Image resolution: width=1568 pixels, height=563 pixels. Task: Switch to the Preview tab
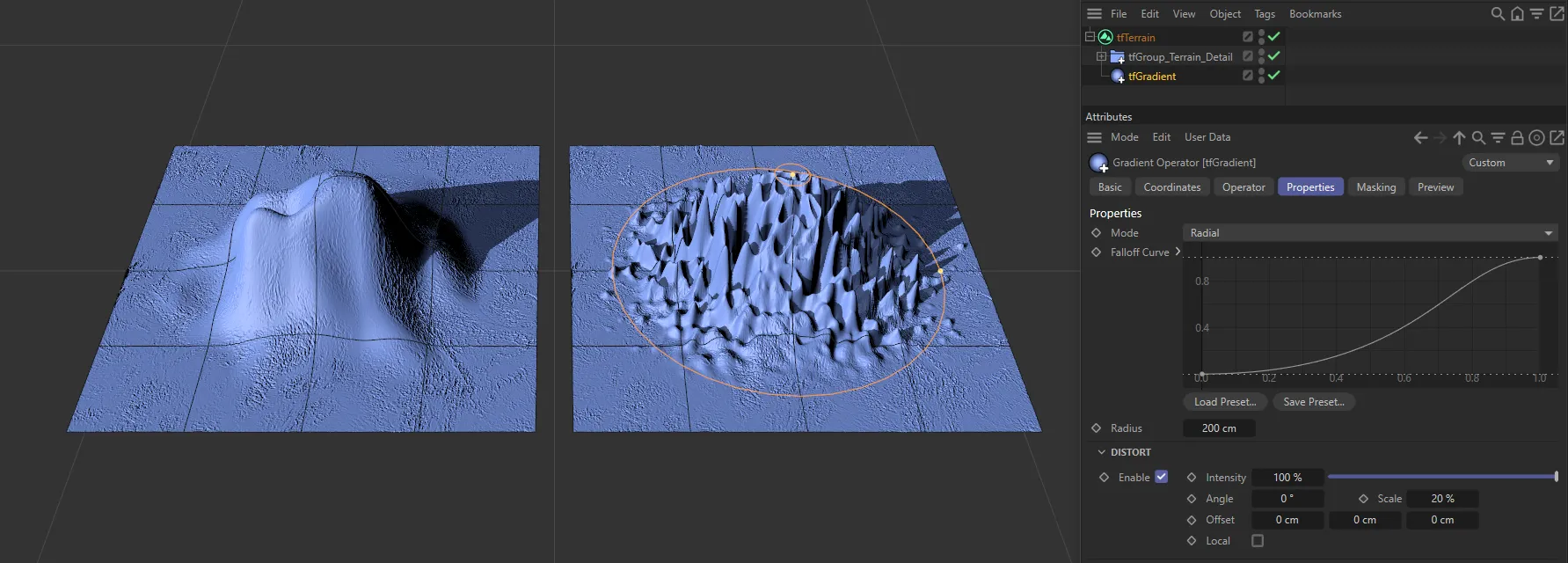click(x=1436, y=187)
